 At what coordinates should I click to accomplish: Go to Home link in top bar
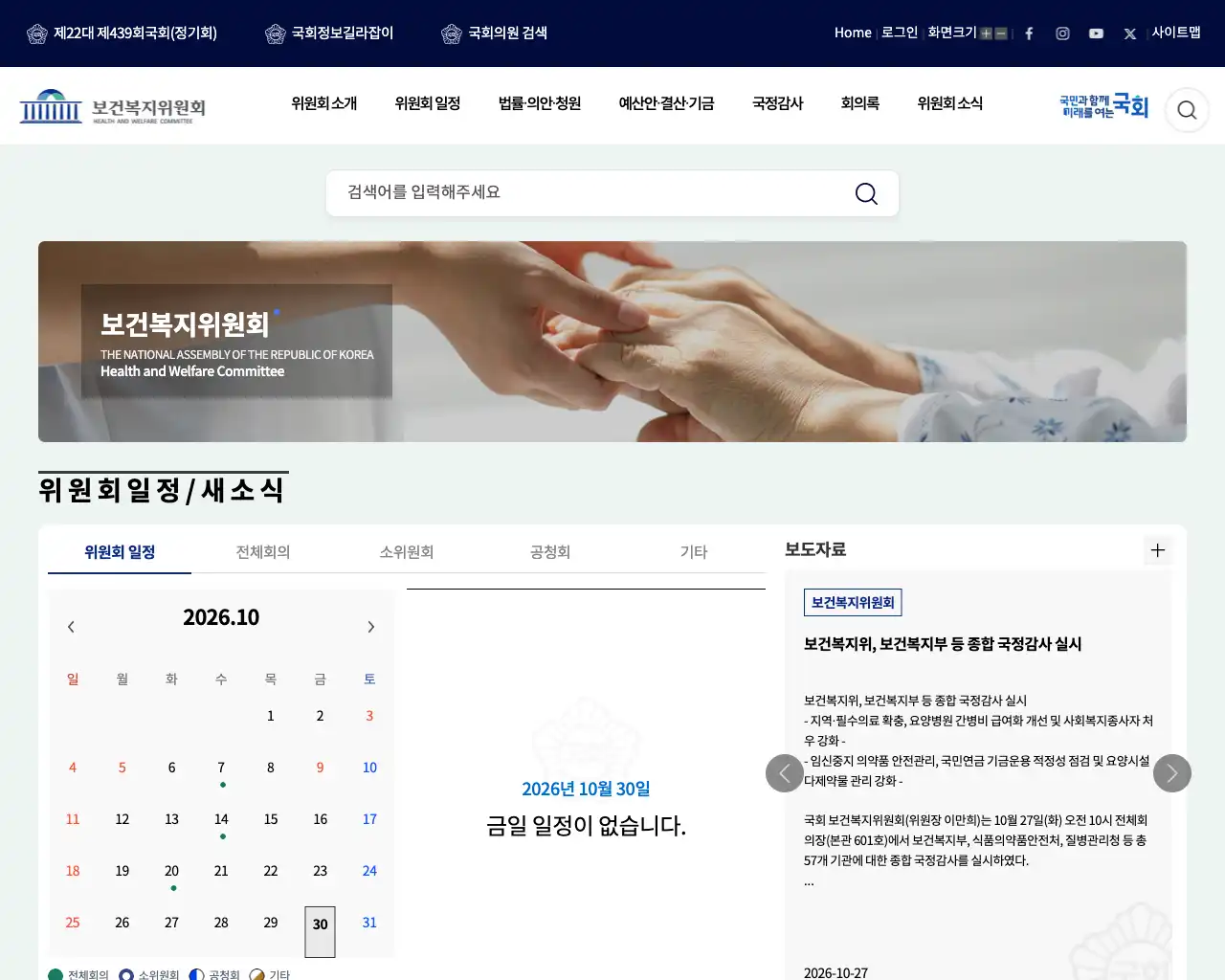tap(853, 33)
